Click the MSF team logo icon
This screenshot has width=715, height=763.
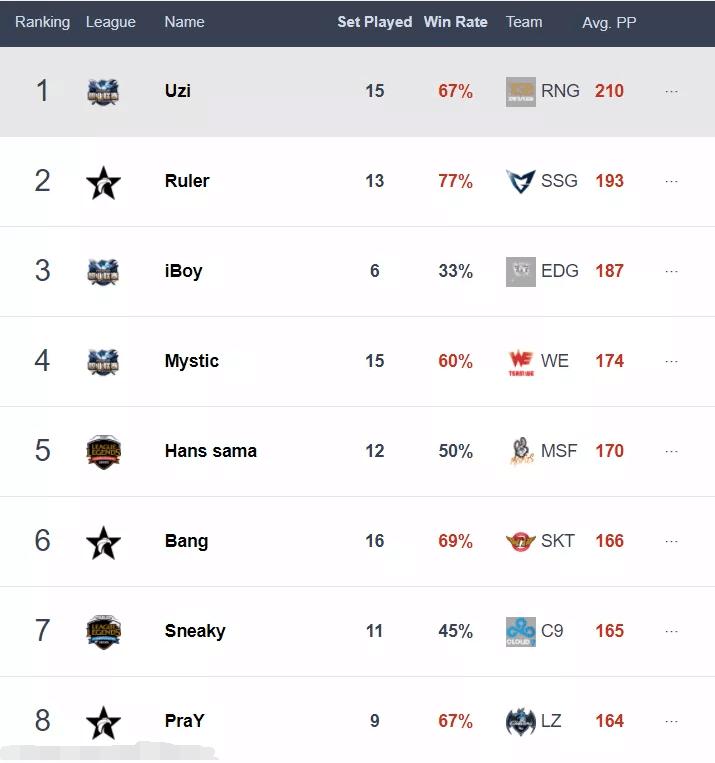[x=521, y=451]
